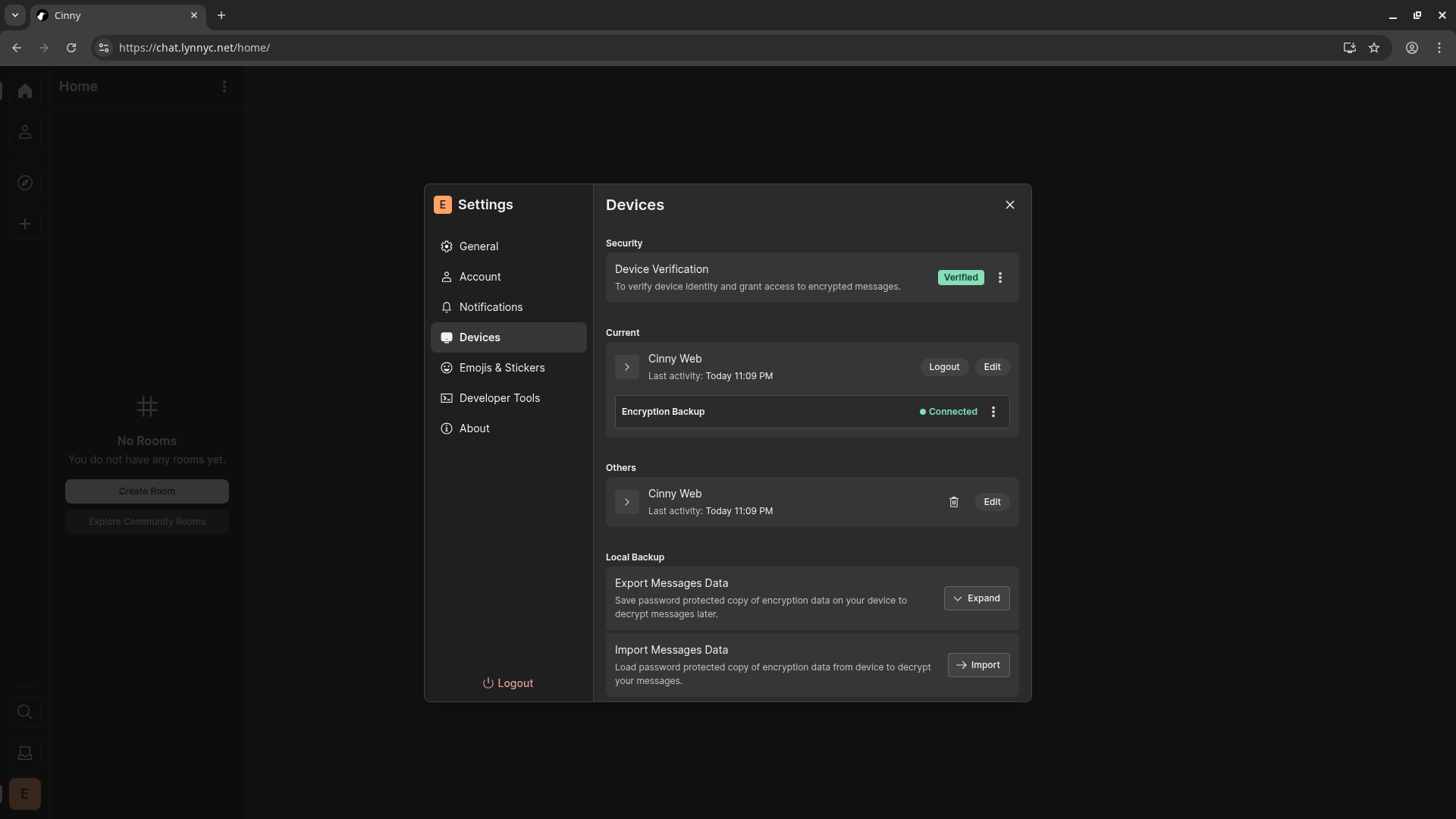Open Home panel three-dot menu

tap(224, 86)
